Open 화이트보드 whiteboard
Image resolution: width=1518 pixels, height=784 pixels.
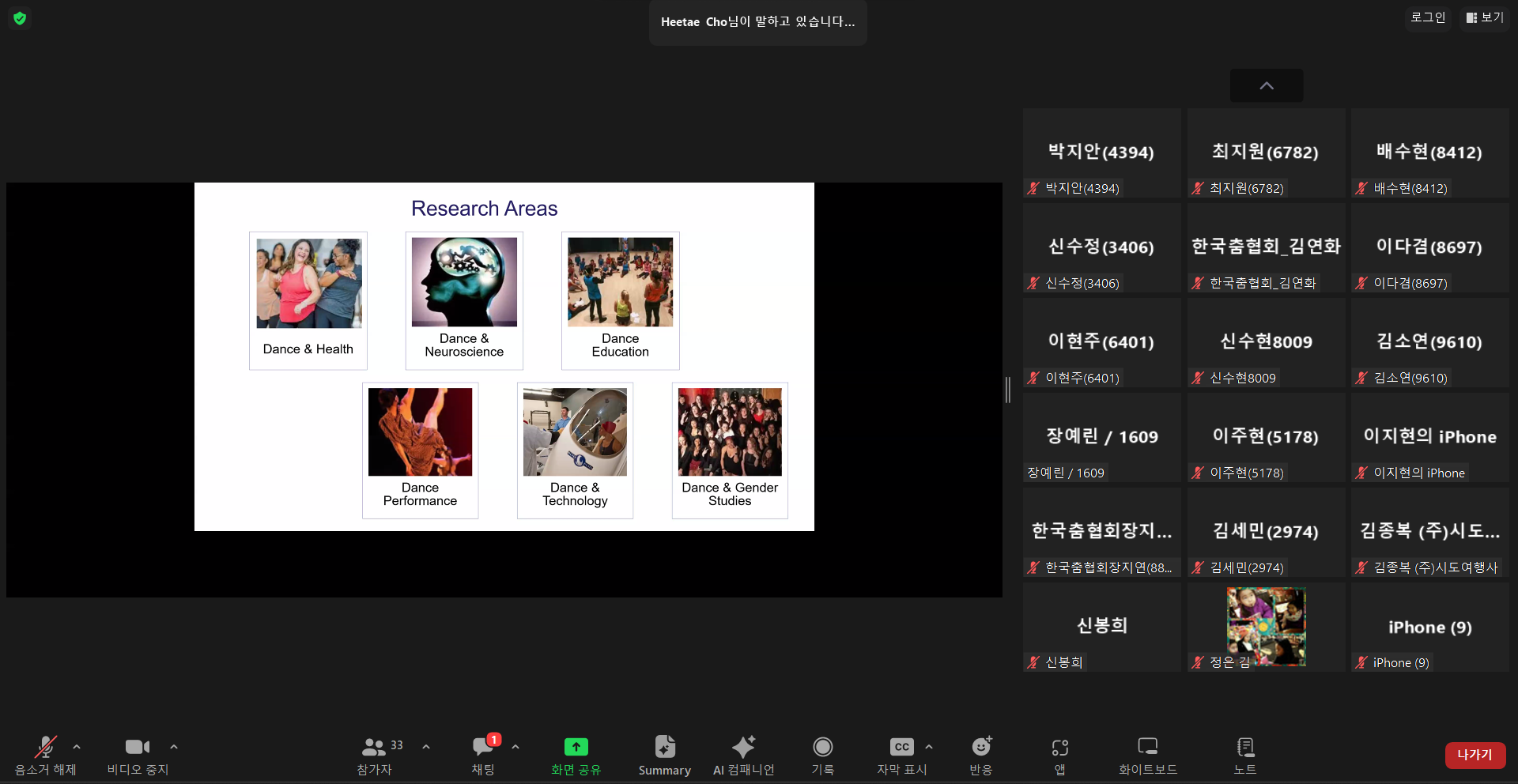click(x=1148, y=756)
